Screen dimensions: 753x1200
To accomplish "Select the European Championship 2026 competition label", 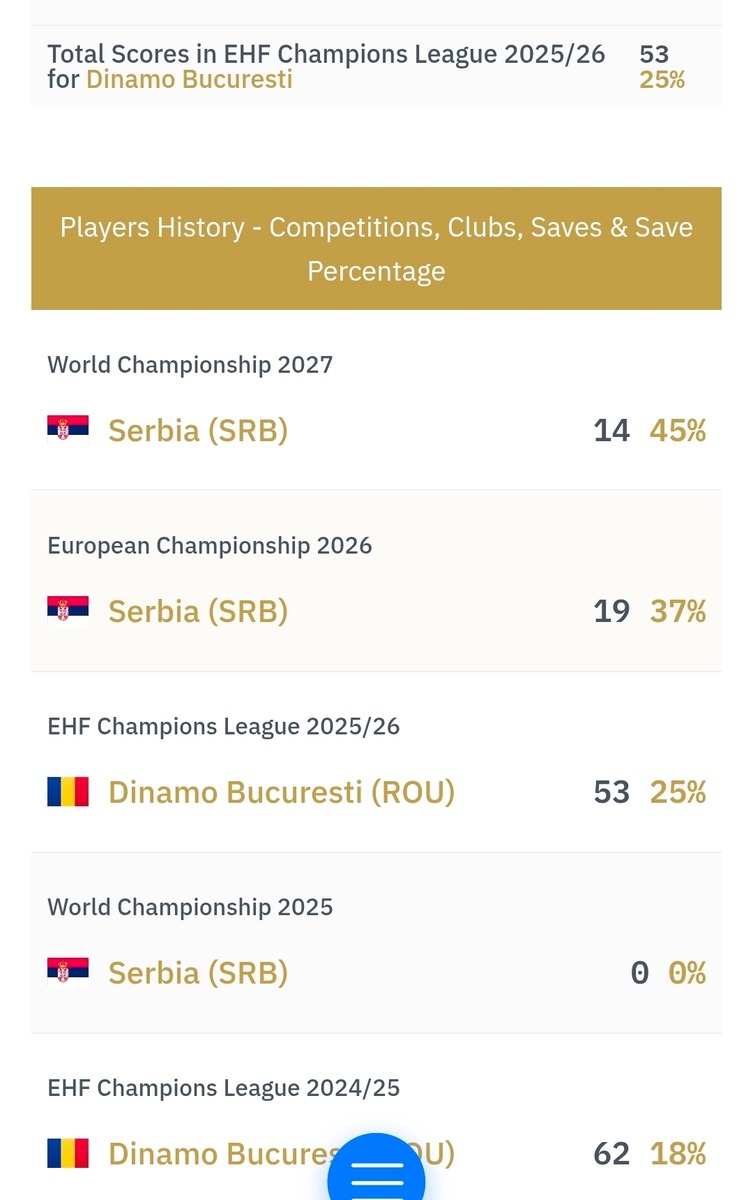I will coord(210,546).
